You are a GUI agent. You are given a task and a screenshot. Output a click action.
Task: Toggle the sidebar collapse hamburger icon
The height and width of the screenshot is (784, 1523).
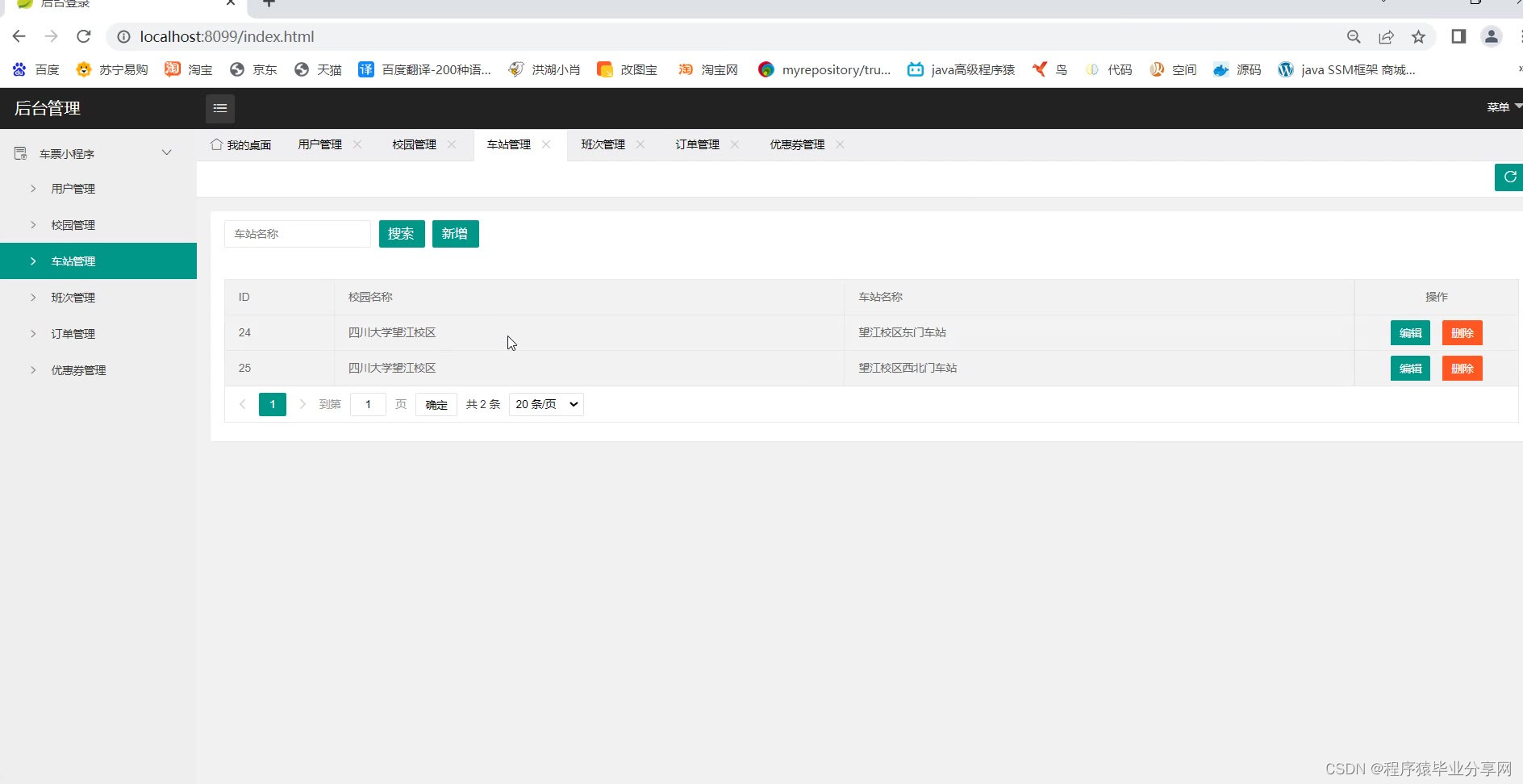[x=220, y=108]
